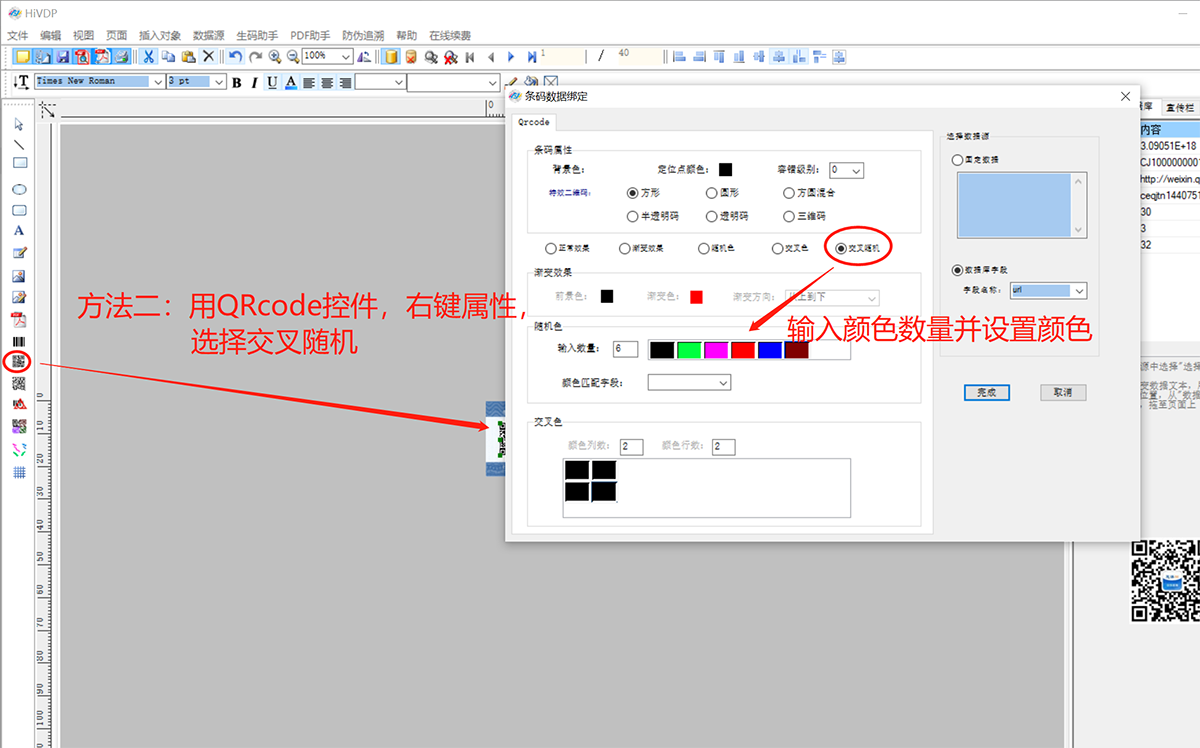Click the 完成 button
The height and width of the screenshot is (748, 1200).
987,393
